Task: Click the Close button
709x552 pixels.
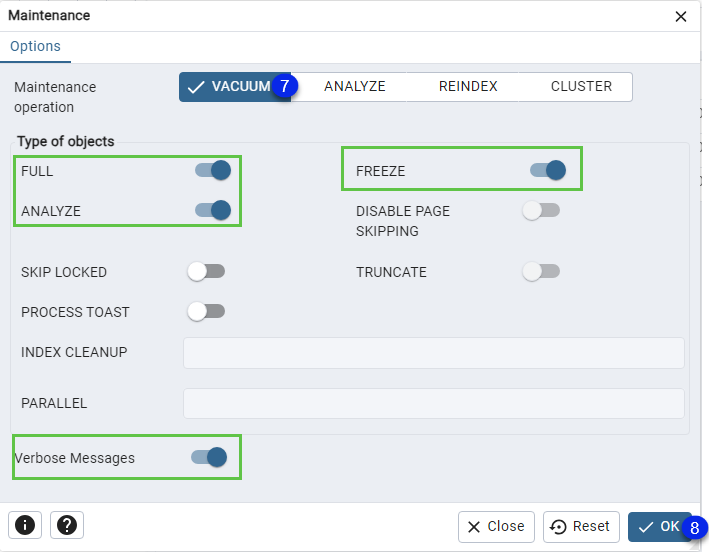Action: [x=496, y=527]
